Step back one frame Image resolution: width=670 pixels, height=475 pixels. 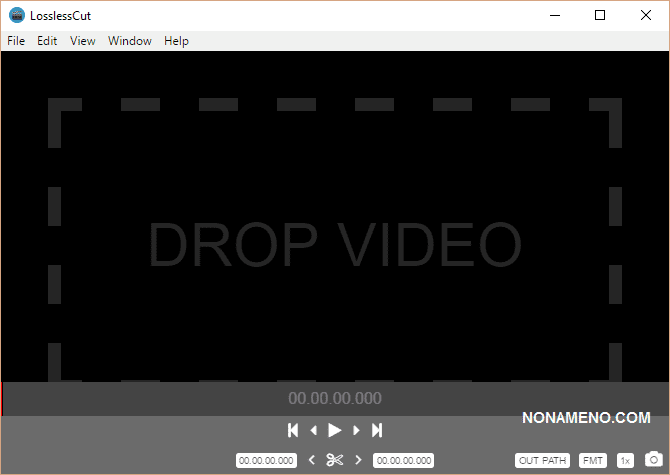(313, 430)
